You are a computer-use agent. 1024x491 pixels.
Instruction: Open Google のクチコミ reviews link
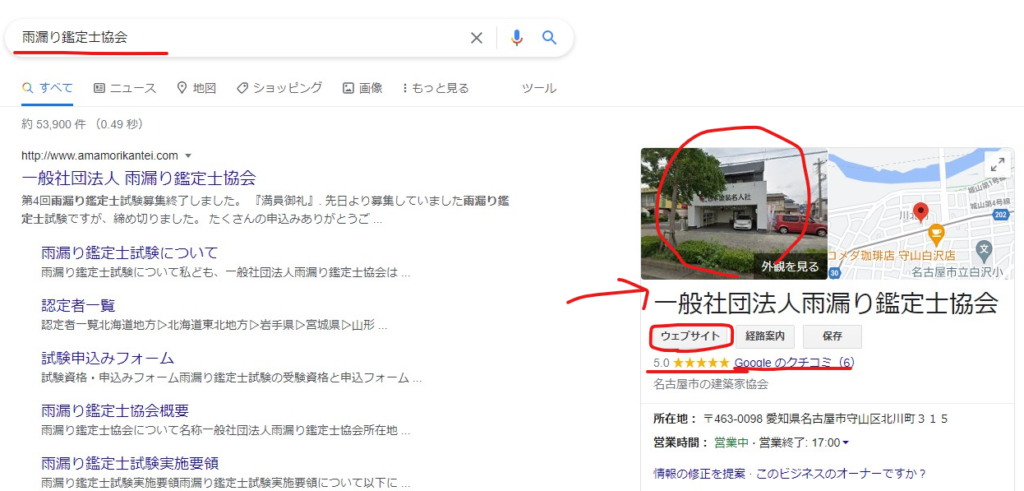[x=794, y=363]
